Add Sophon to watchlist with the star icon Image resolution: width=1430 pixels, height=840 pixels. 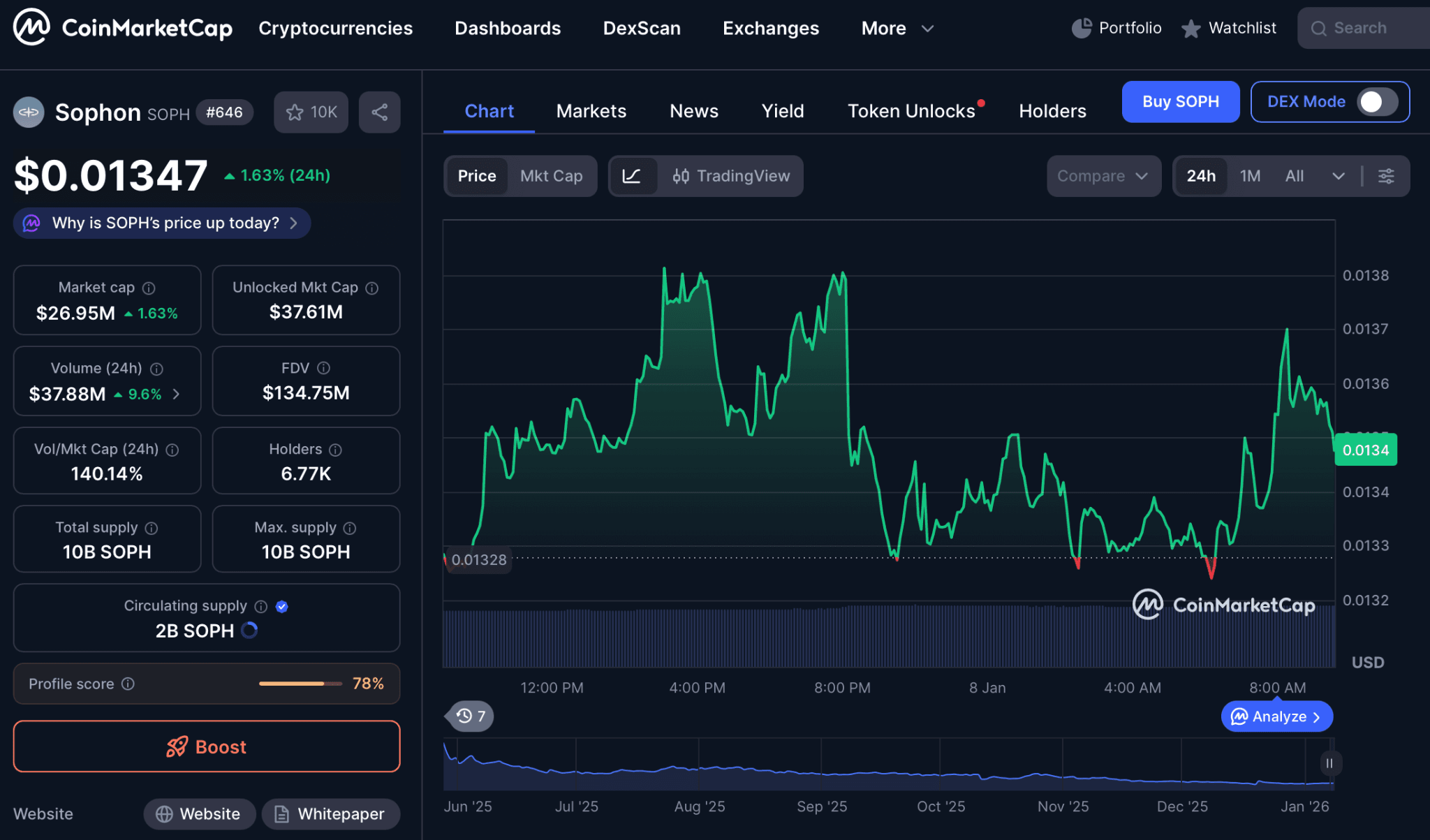tap(295, 112)
